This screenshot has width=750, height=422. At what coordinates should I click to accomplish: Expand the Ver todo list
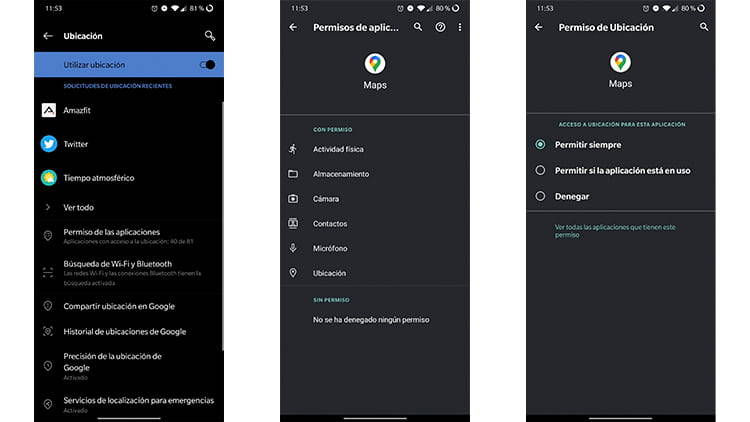[x=78, y=207]
